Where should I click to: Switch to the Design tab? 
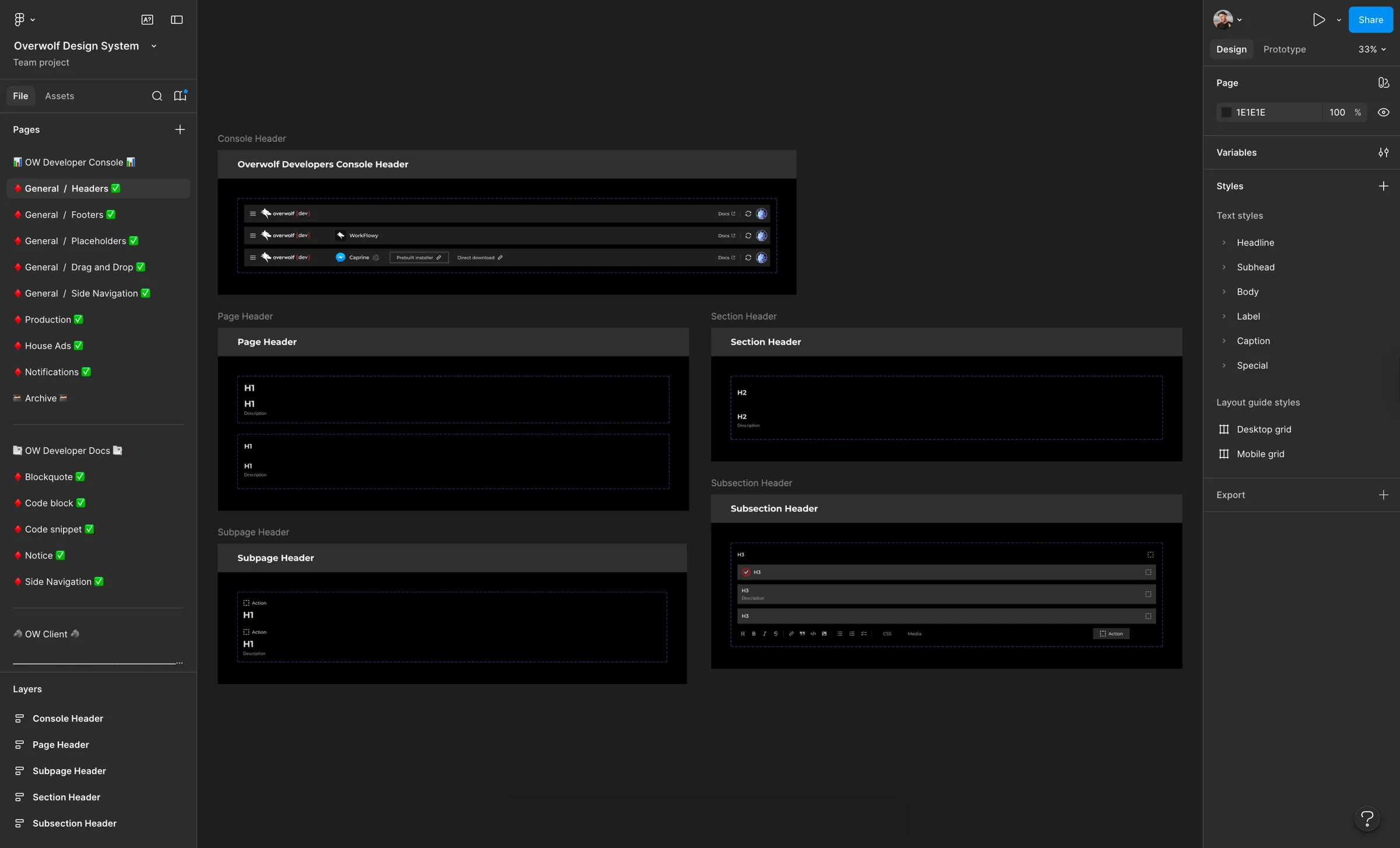click(1231, 49)
